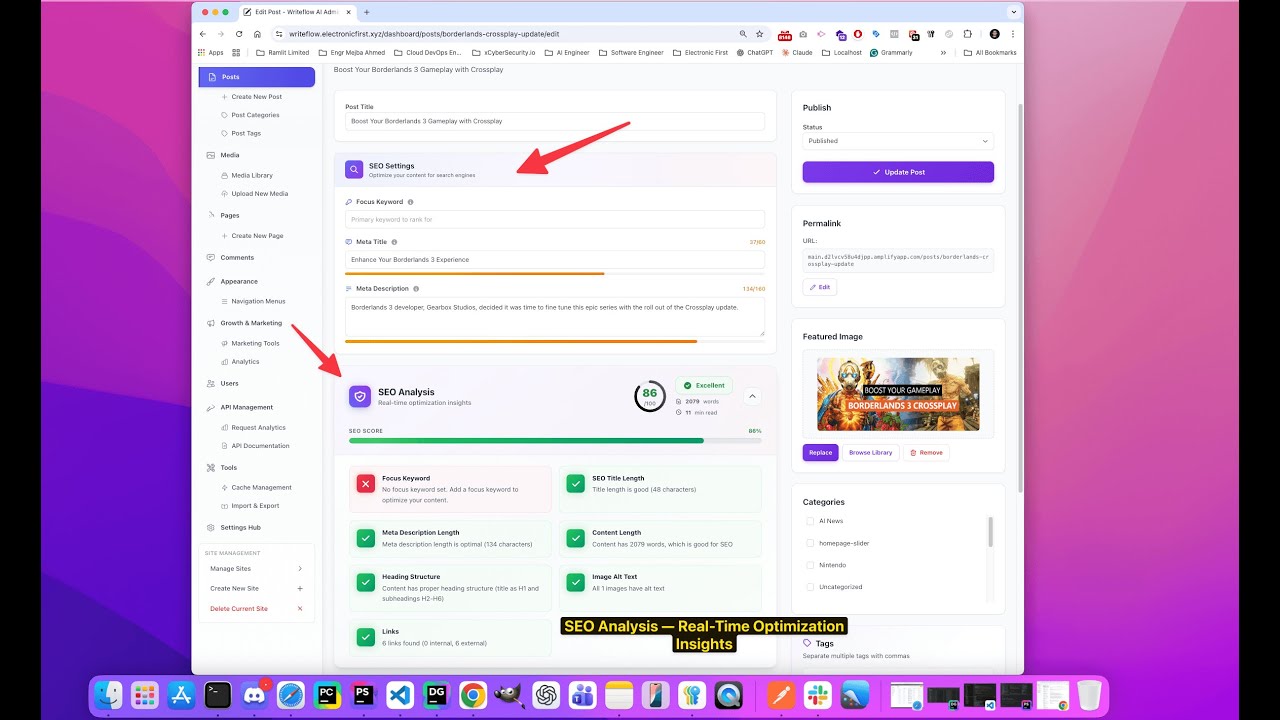The width and height of the screenshot is (1280, 720).
Task: Click the Meta Description text area
Action: (x=555, y=316)
